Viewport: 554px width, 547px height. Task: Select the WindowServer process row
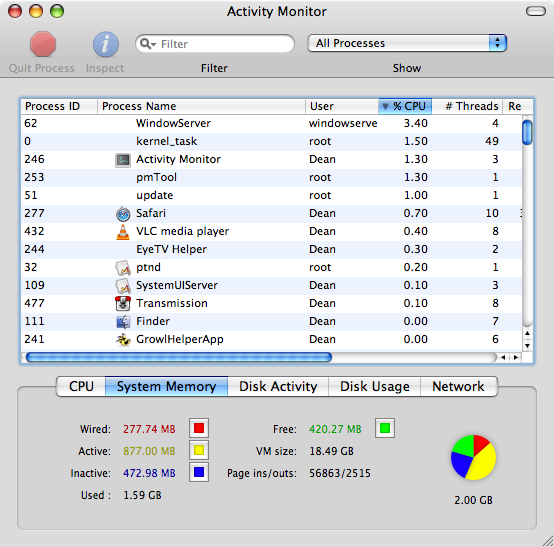(x=271, y=123)
